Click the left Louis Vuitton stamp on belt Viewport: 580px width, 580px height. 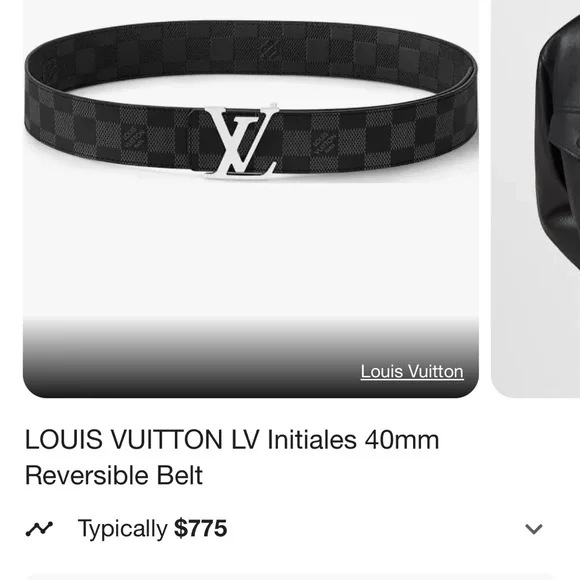(132, 138)
